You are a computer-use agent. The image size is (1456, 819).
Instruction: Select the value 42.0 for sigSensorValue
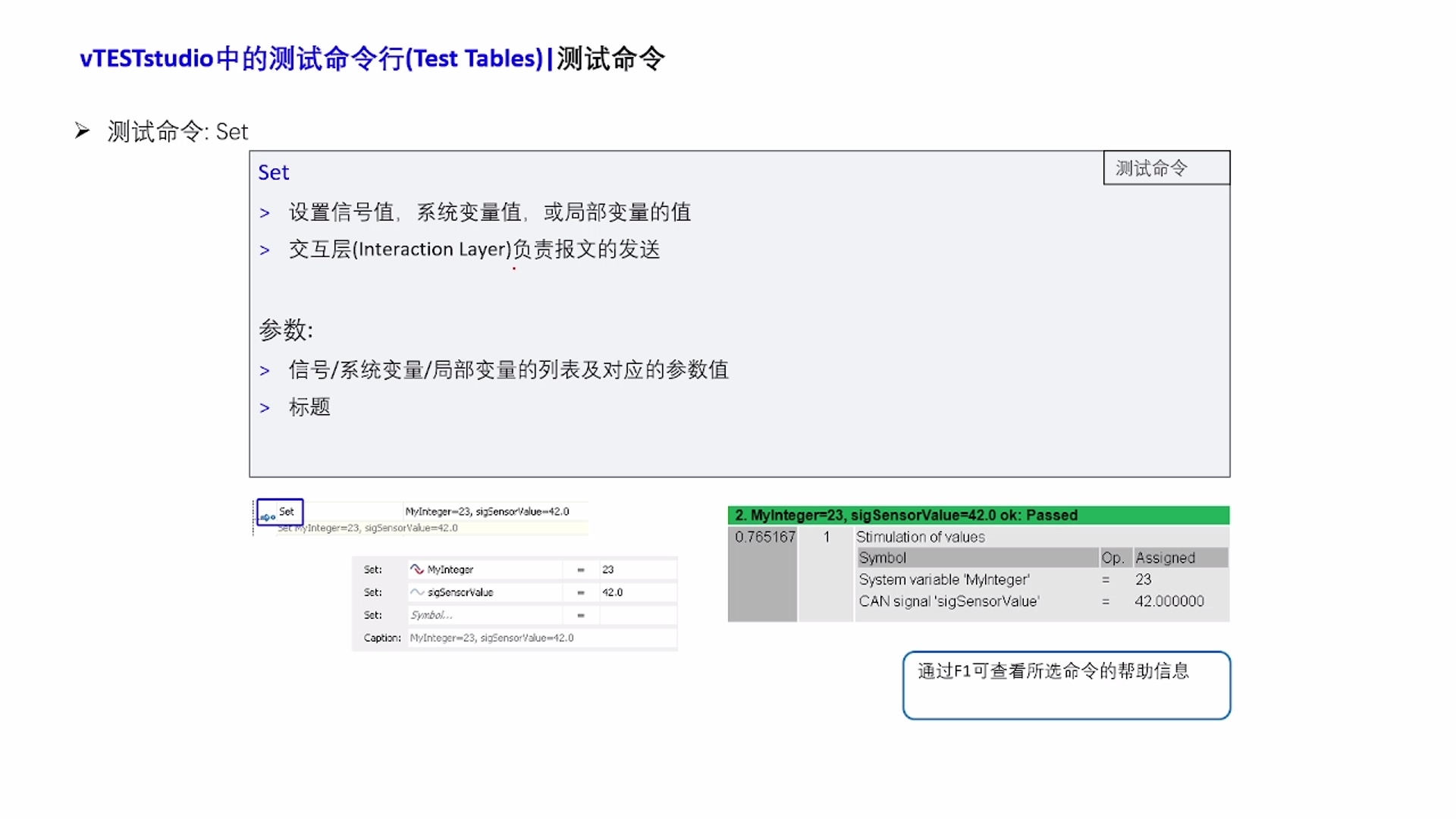pos(614,592)
